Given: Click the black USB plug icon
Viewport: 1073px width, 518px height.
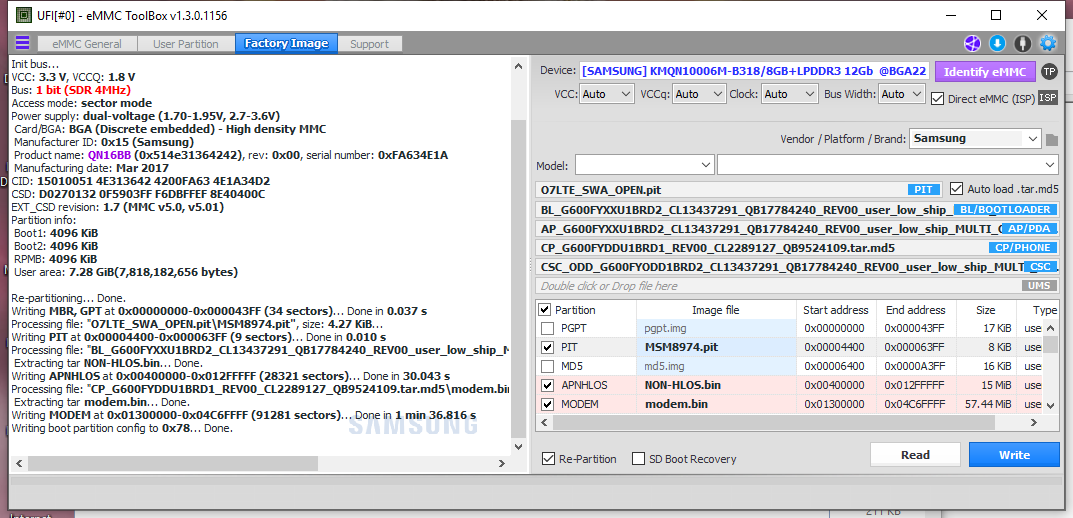Looking at the screenshot, I should pyautogui.click(x=1022, y=43).
